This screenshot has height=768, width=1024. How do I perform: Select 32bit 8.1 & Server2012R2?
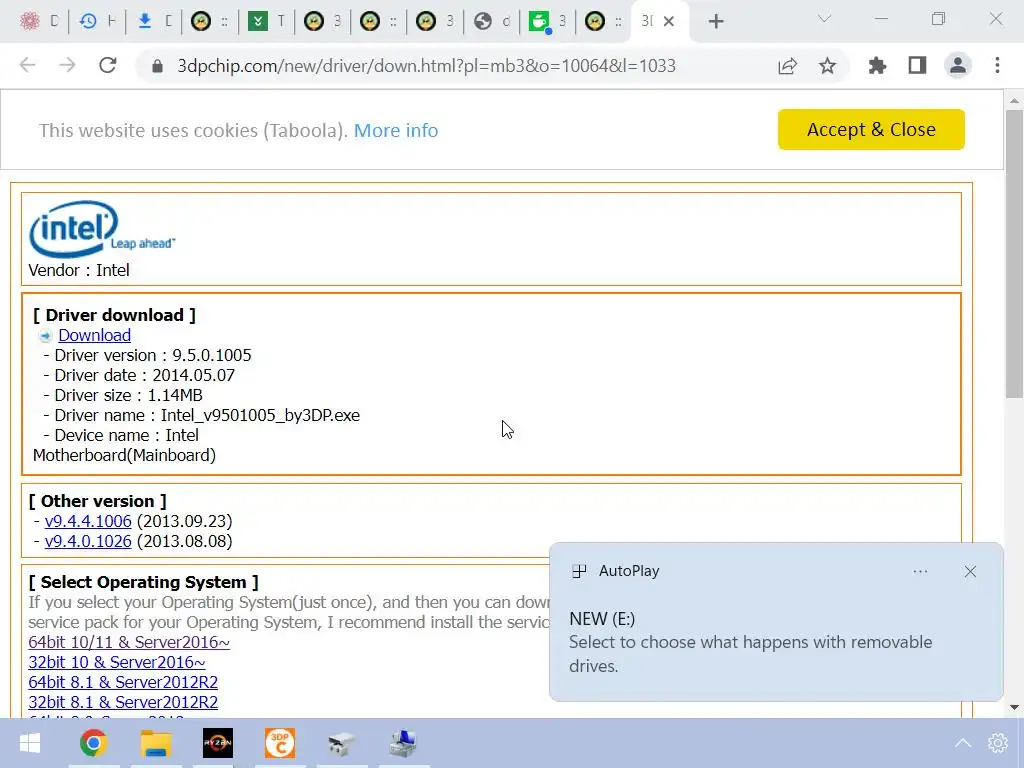point(123,702)
